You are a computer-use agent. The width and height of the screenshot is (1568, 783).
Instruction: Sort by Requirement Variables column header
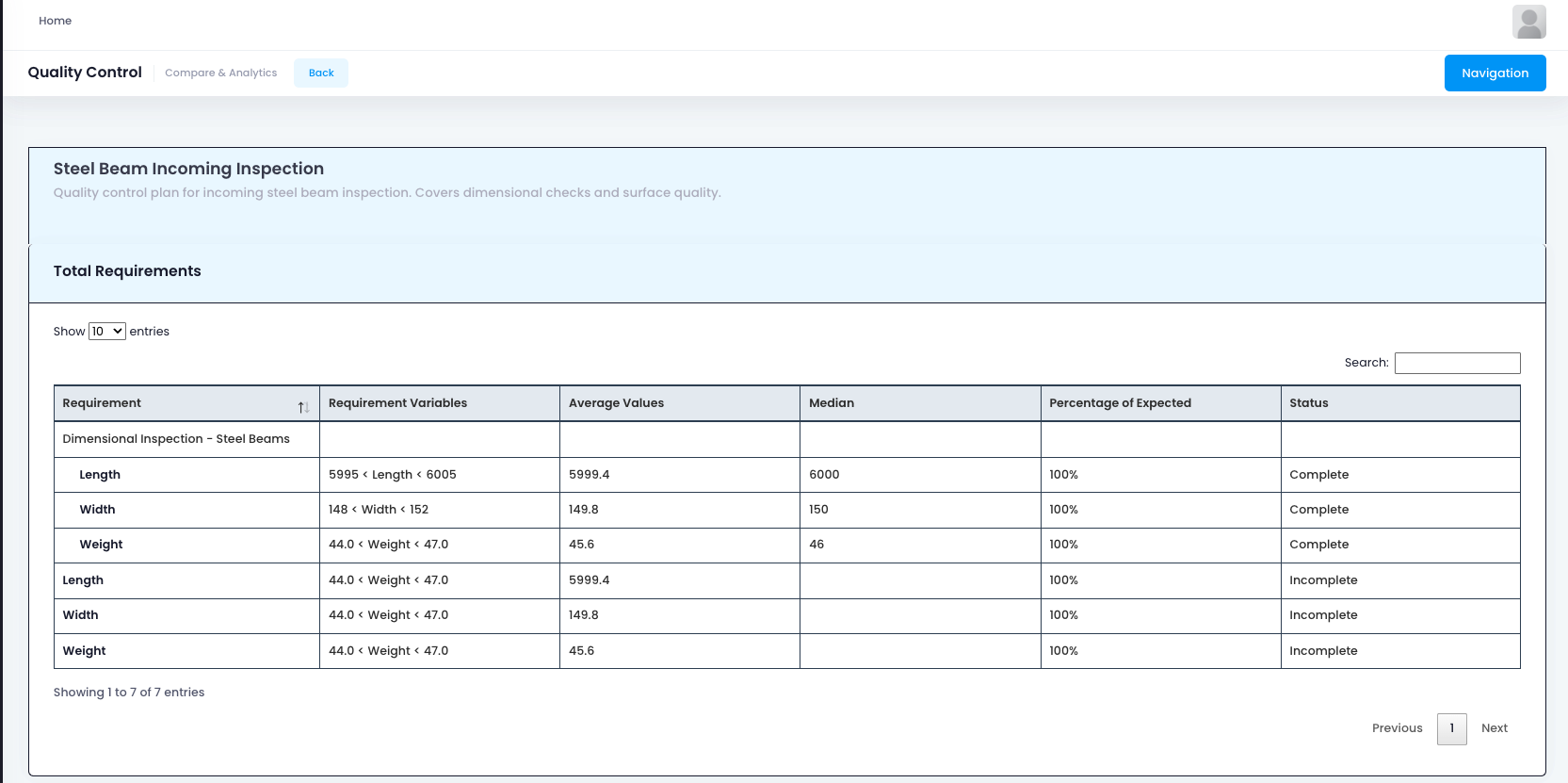point(397,403)
